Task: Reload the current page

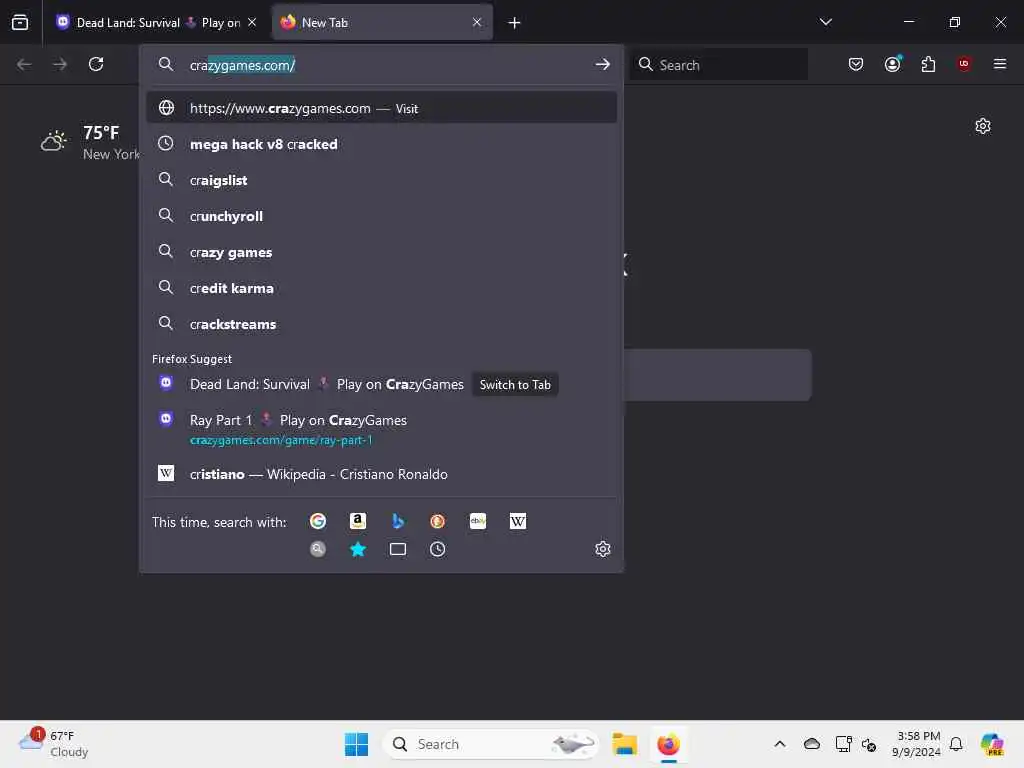Action: tap(96, 64)
